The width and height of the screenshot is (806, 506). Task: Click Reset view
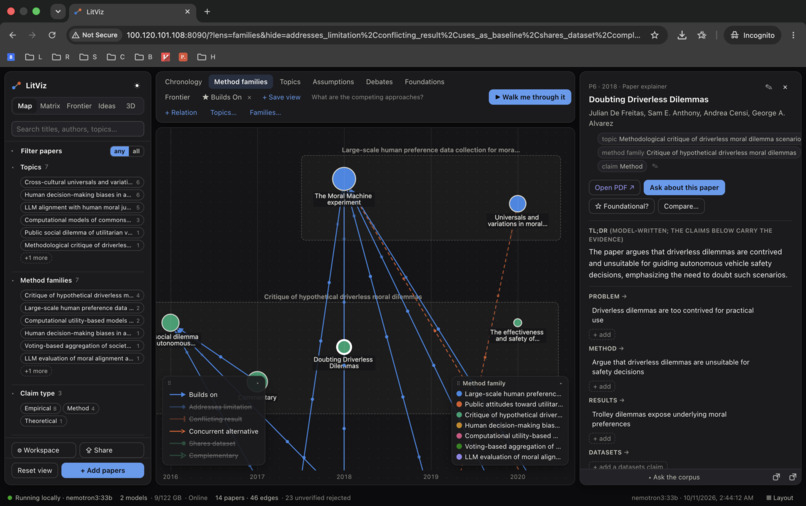(x=34, y=471)
